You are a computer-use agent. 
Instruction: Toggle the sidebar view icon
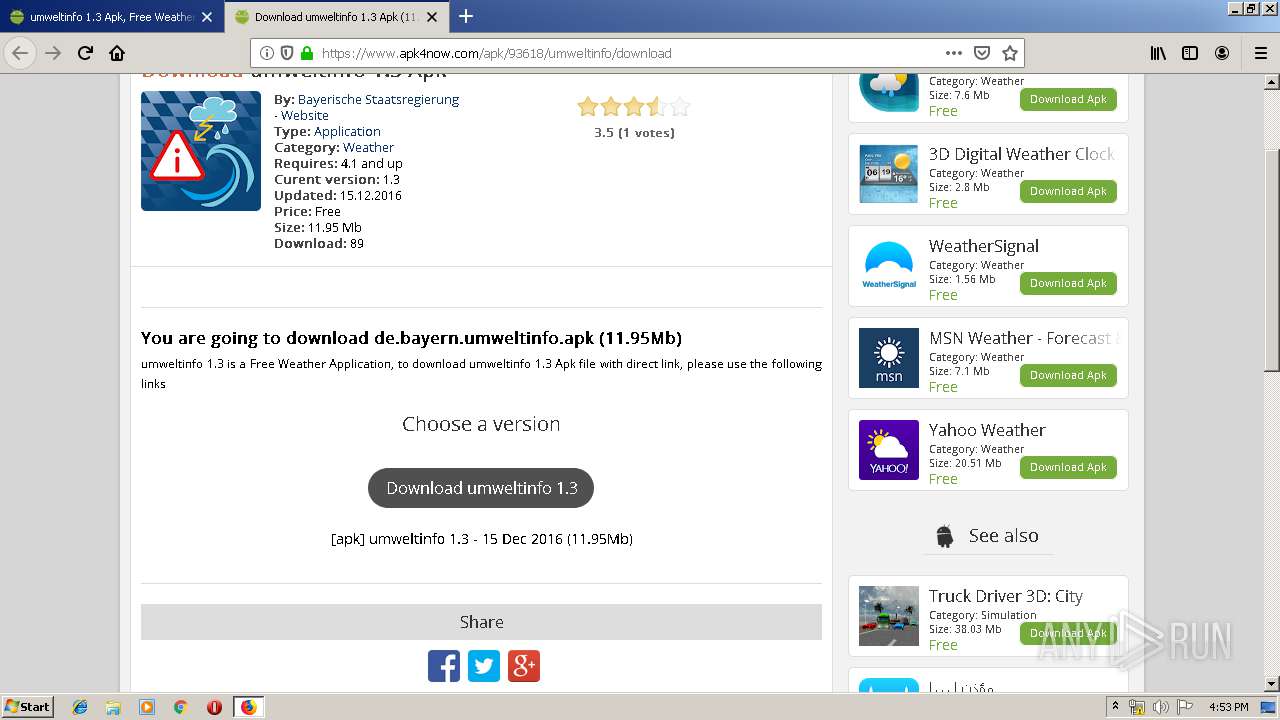pos(1190,53)
